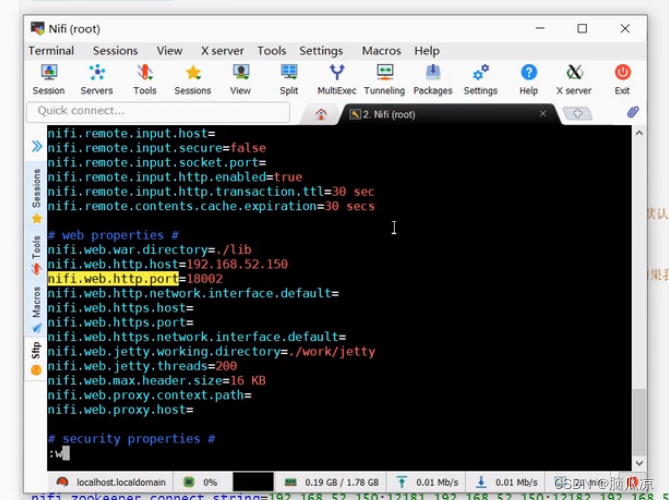Click the download speed arrow icon

point(481,483)
